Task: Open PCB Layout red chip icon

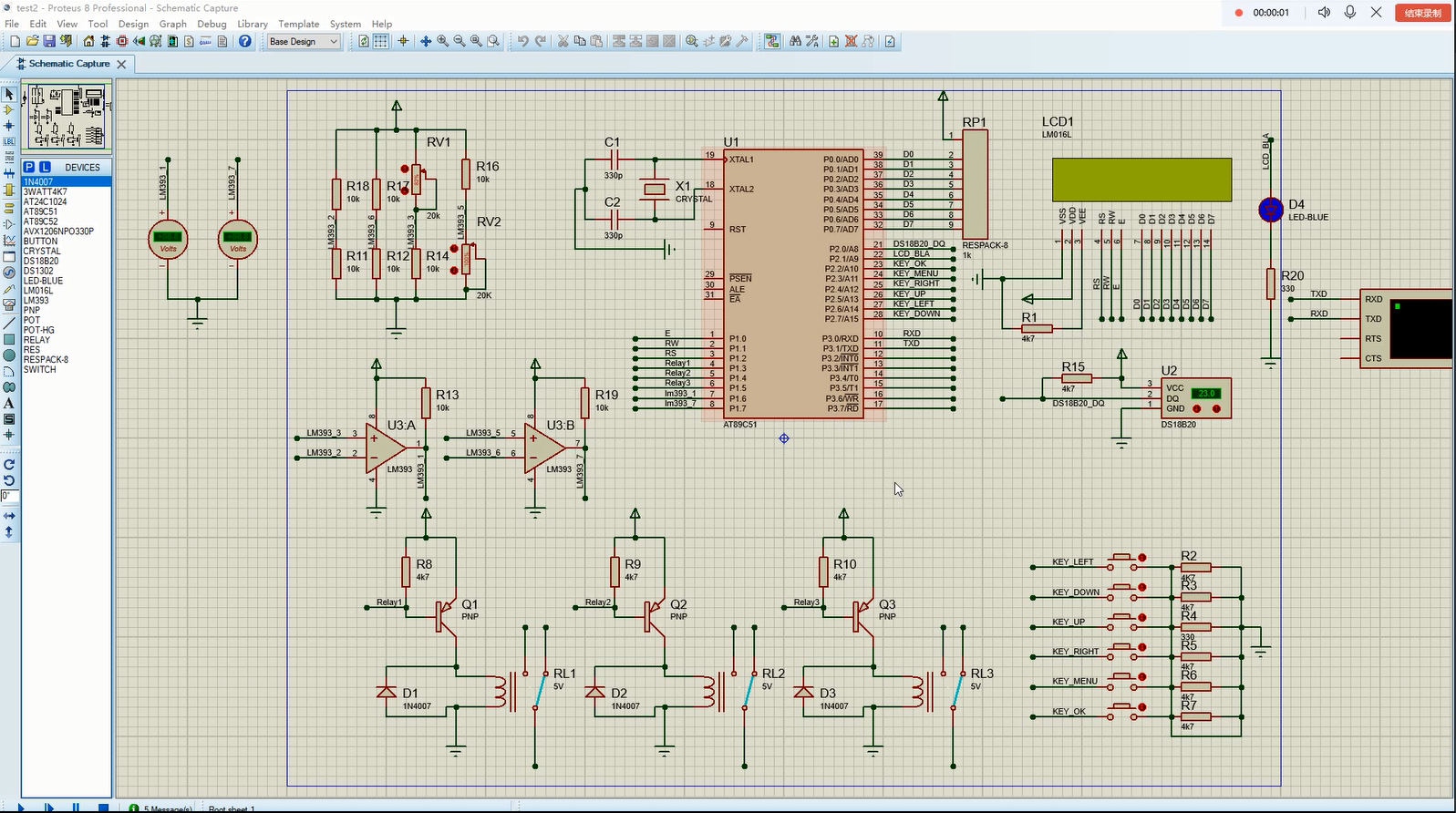Action: tap(122, 41)
